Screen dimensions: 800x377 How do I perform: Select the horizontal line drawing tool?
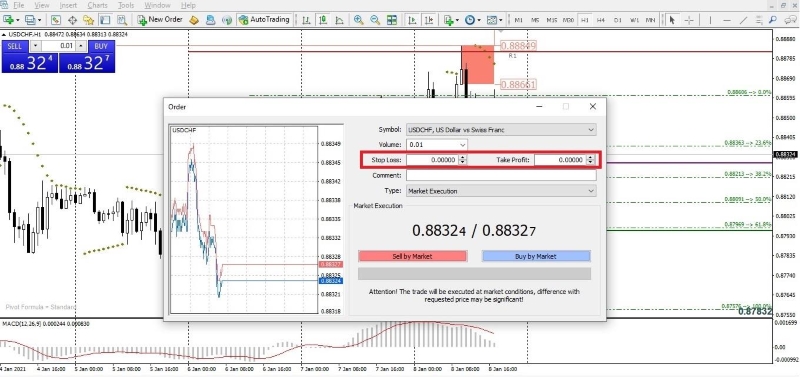point(727,20)
